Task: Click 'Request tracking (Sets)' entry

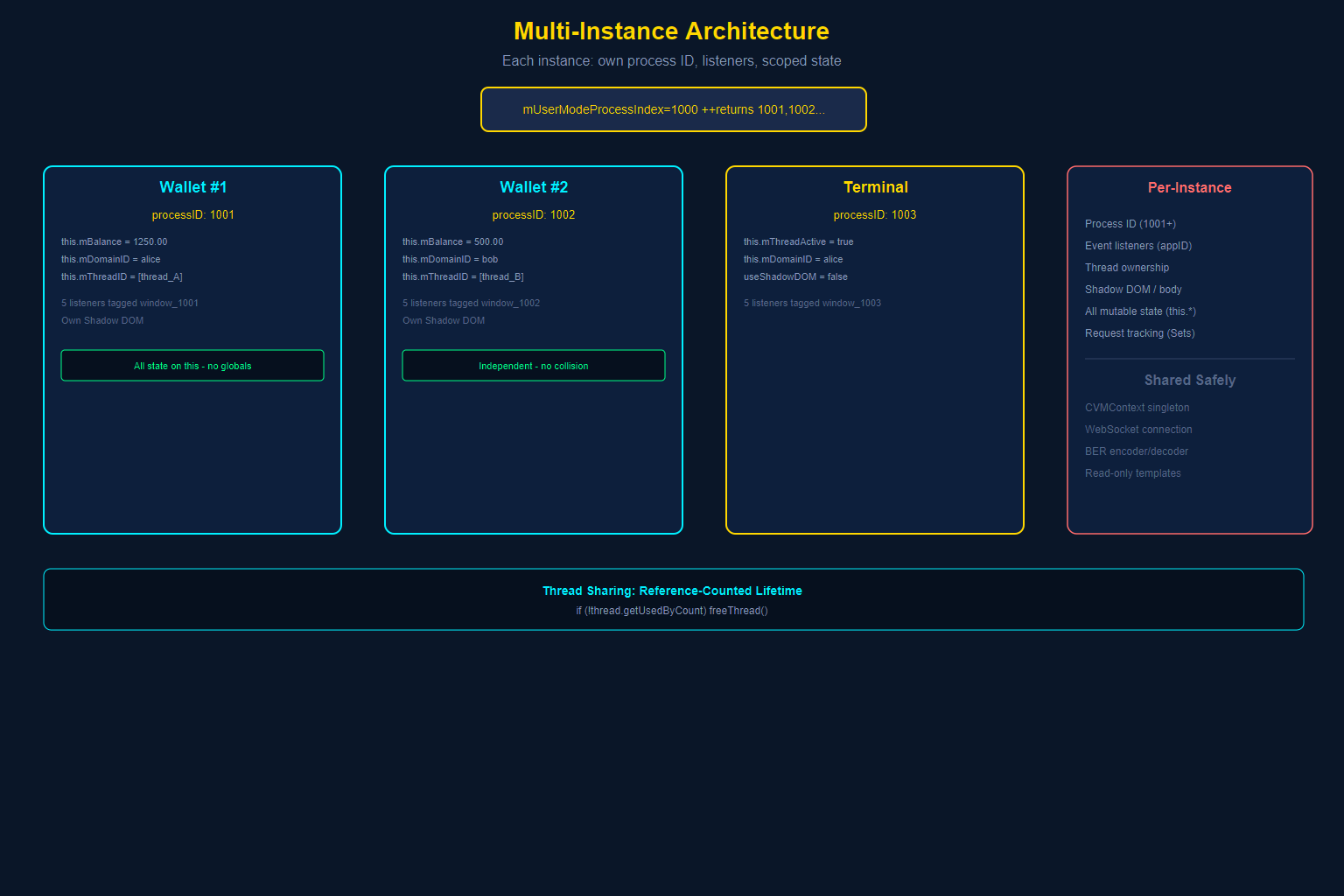Action: pos(1139,333)
